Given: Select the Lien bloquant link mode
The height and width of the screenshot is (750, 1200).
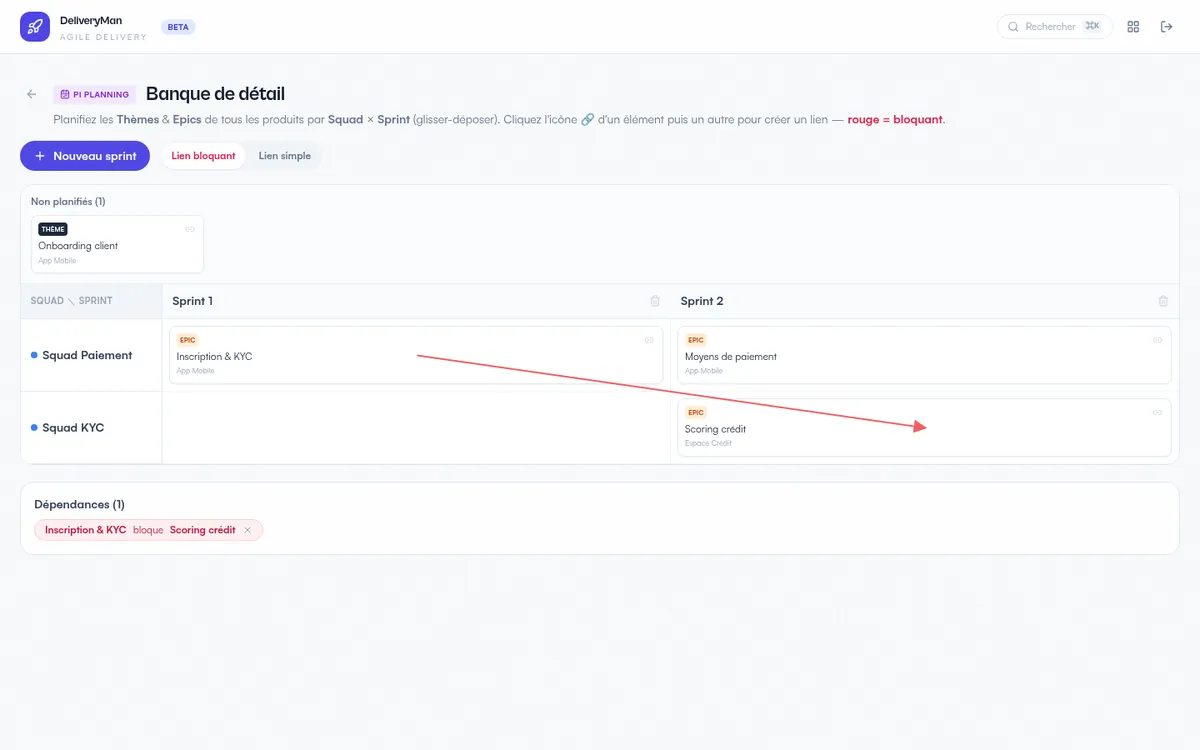Looking at the screenshot, I should (204, 156).
